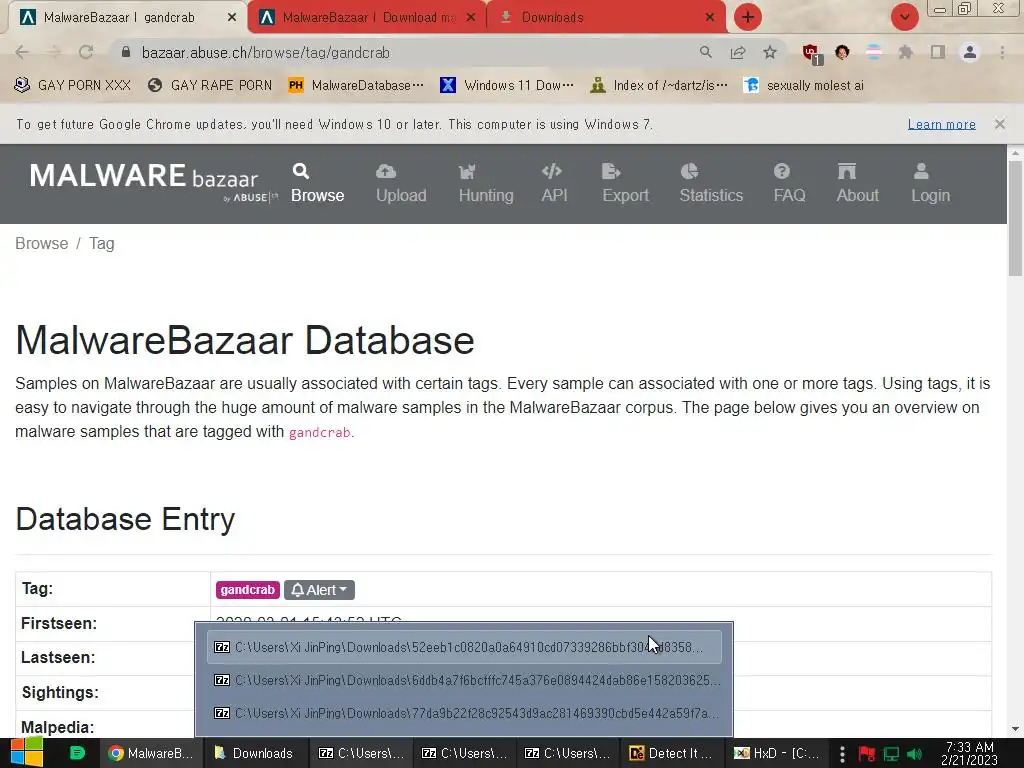Click the MALWARE bazaar logo

point(153,182)
